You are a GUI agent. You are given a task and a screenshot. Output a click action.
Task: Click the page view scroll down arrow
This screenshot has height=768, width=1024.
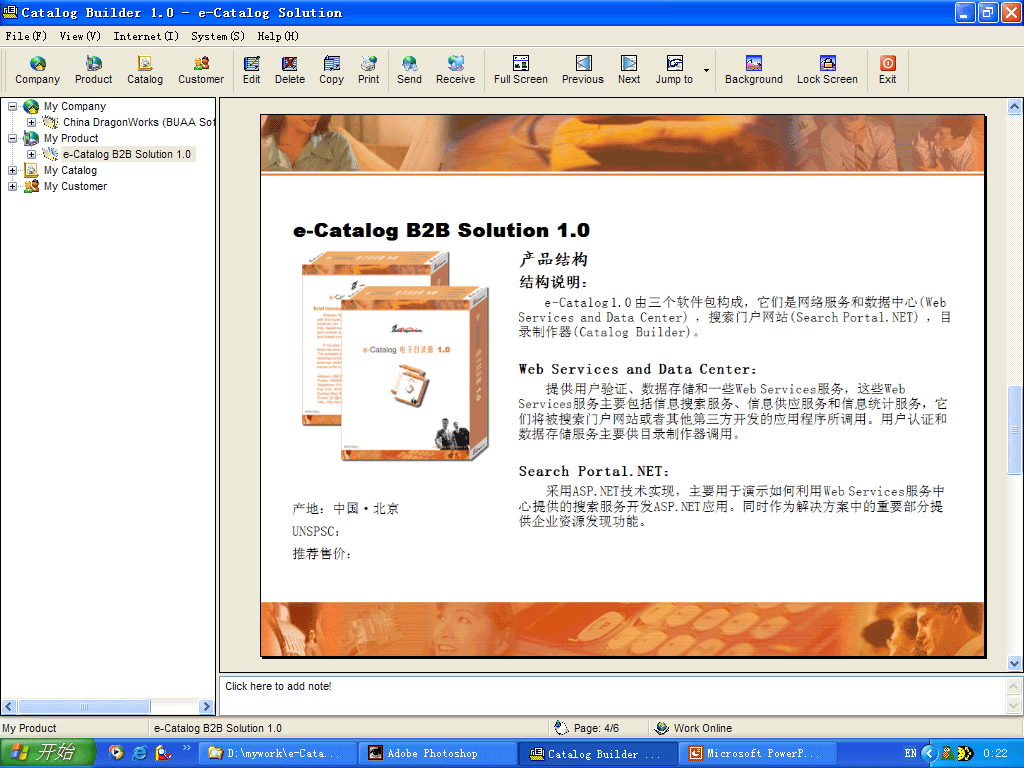click(x=1014, y=663)
